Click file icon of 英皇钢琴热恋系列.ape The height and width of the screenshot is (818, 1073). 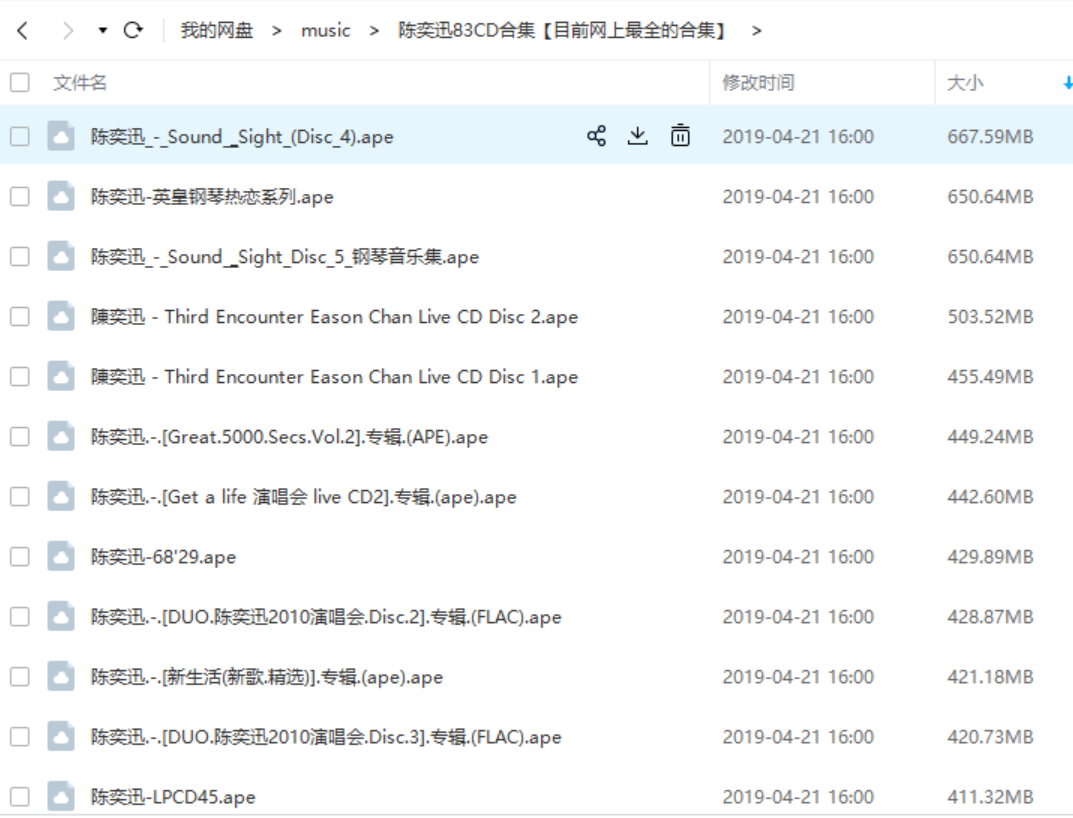(x=61, y=196)
